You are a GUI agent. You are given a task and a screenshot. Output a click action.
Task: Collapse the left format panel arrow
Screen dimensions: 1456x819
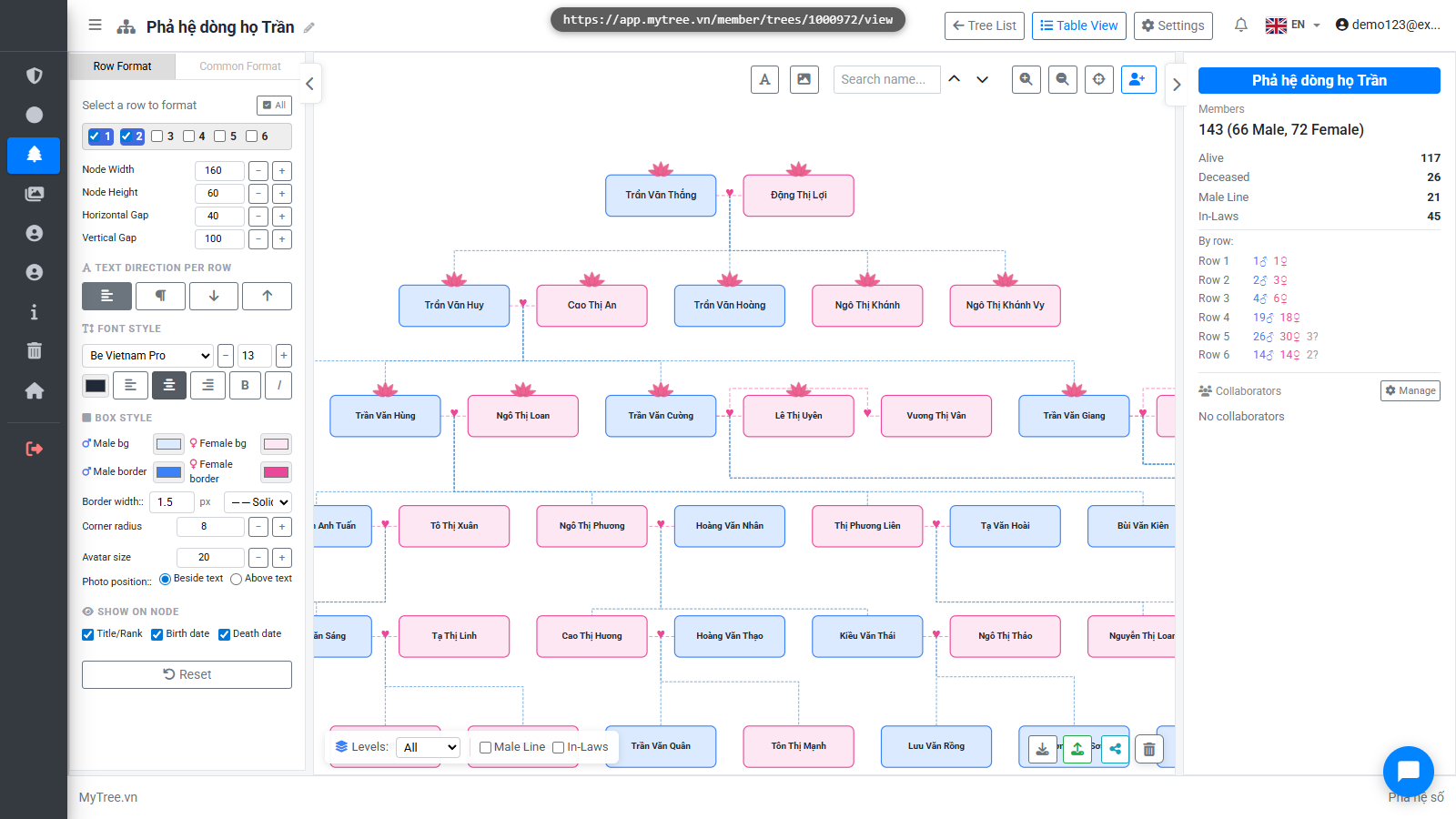[x=309, y=84]
